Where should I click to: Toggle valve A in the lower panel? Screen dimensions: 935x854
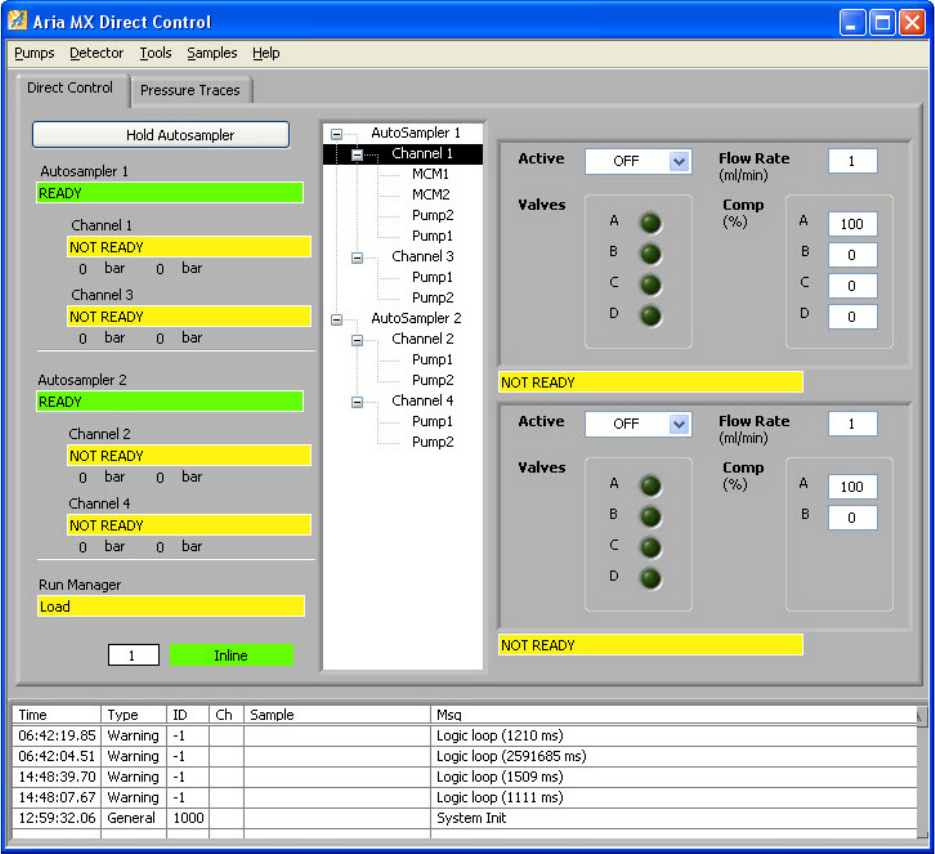pos(650,486)
